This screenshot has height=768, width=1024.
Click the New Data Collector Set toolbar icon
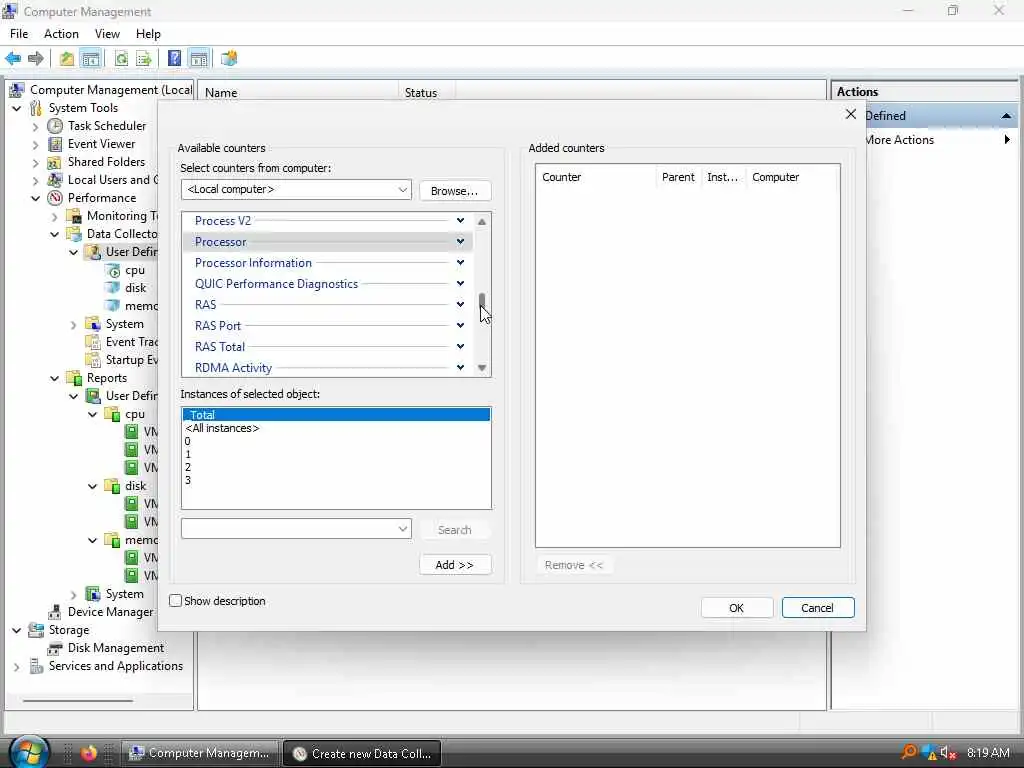coord(229,59)
